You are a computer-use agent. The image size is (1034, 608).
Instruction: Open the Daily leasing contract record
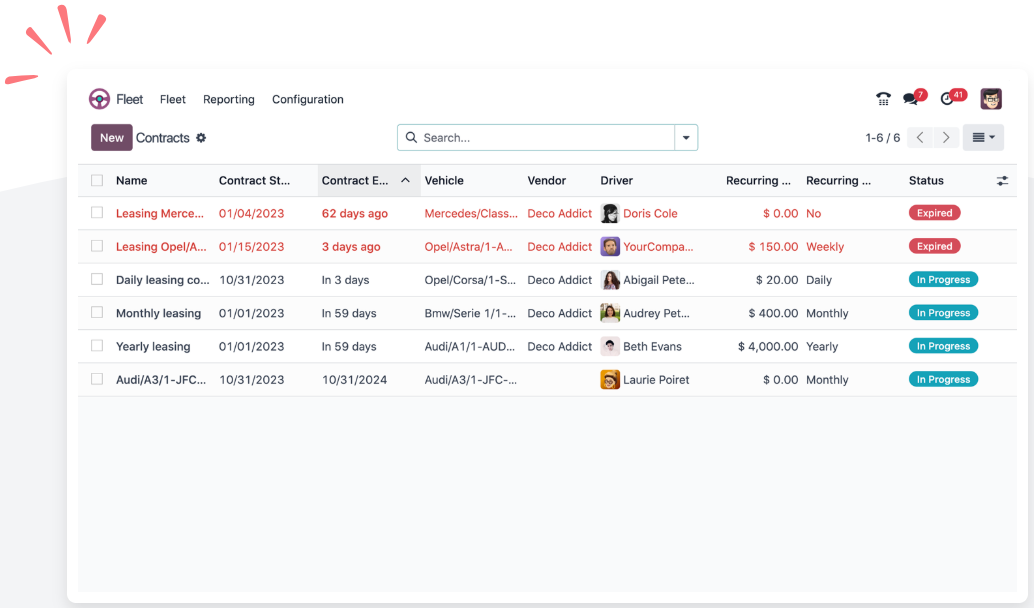(162, 280)
